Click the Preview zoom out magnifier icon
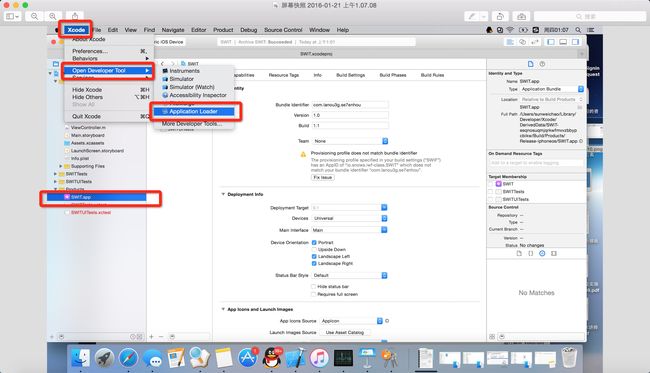Image resolution: width=650 pixels, height=373 pixels. [x=34, y=16]
